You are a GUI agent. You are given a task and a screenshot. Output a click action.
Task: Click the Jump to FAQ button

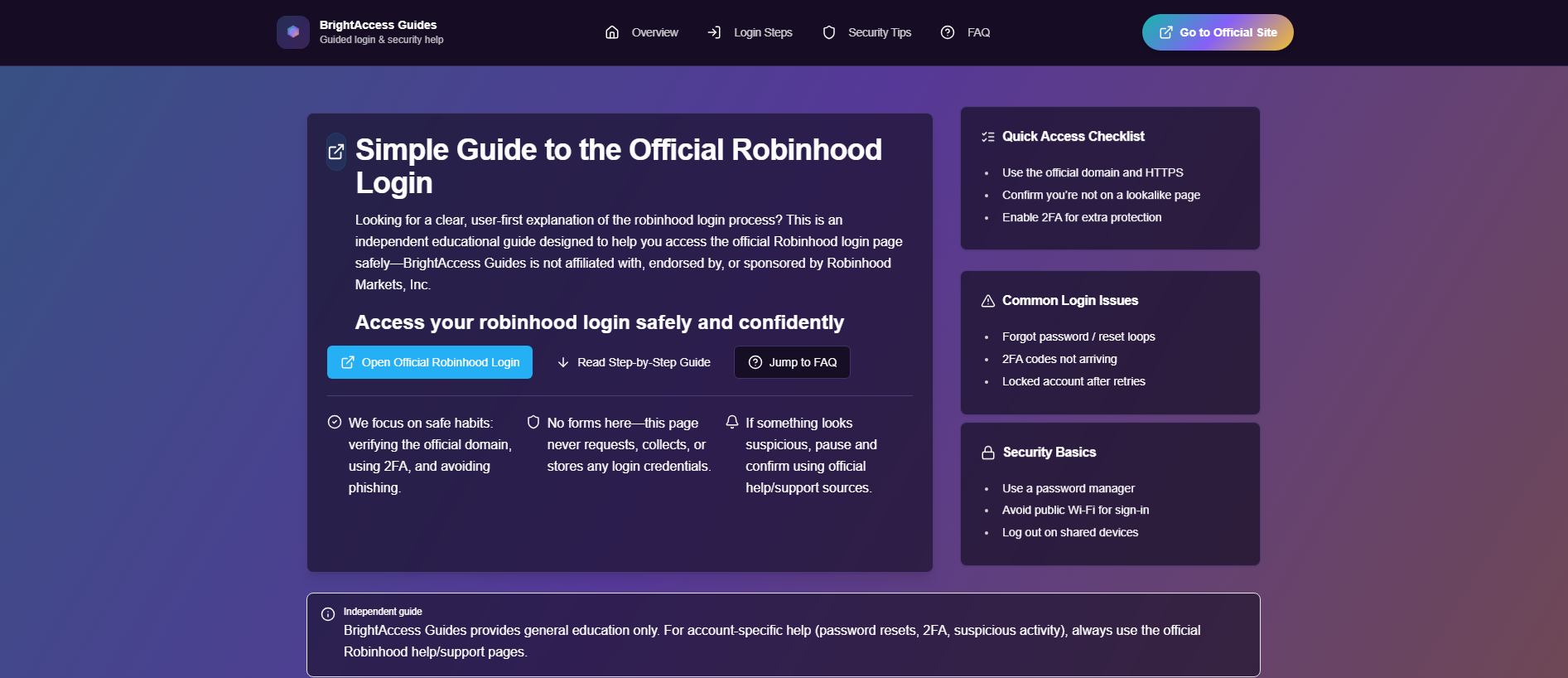(x=792, y=362)
